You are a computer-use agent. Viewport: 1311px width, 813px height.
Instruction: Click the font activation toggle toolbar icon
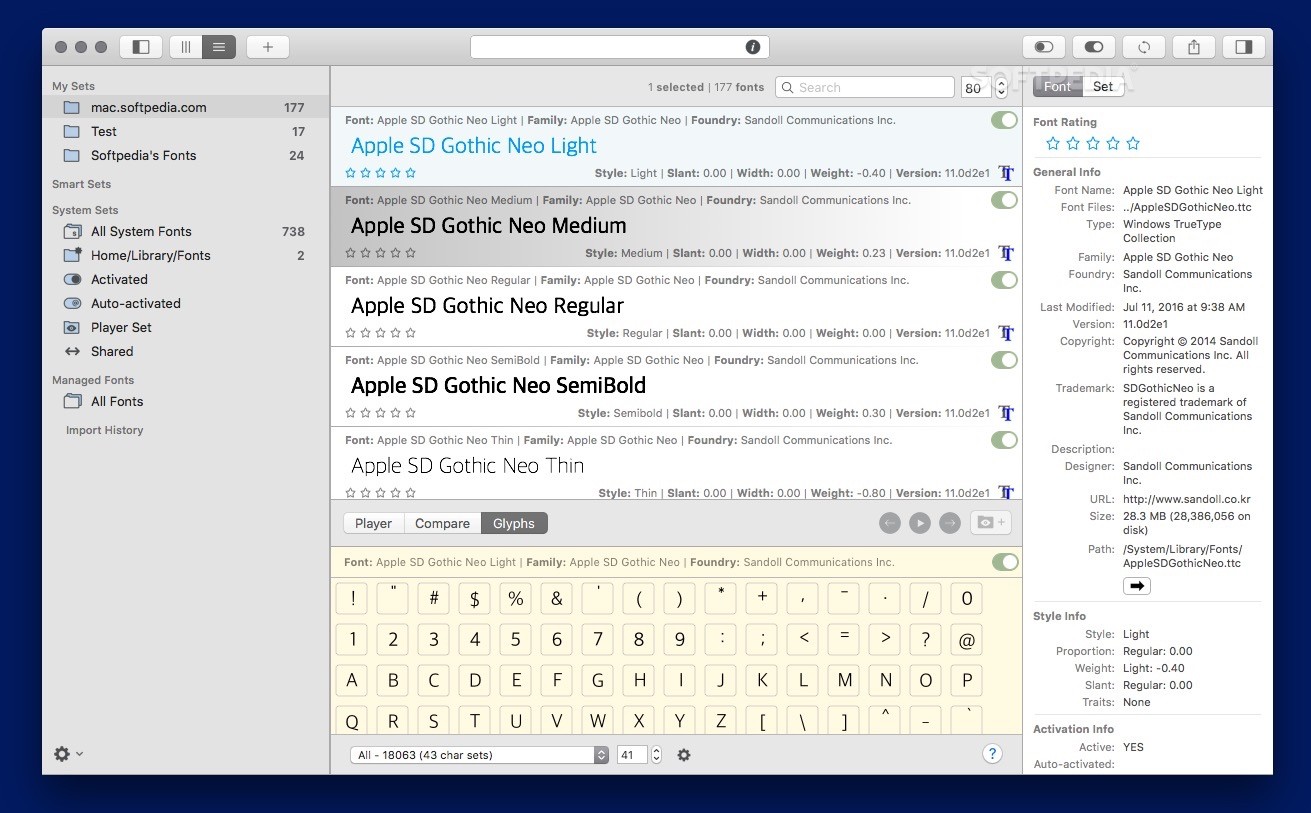(1093, 46)
